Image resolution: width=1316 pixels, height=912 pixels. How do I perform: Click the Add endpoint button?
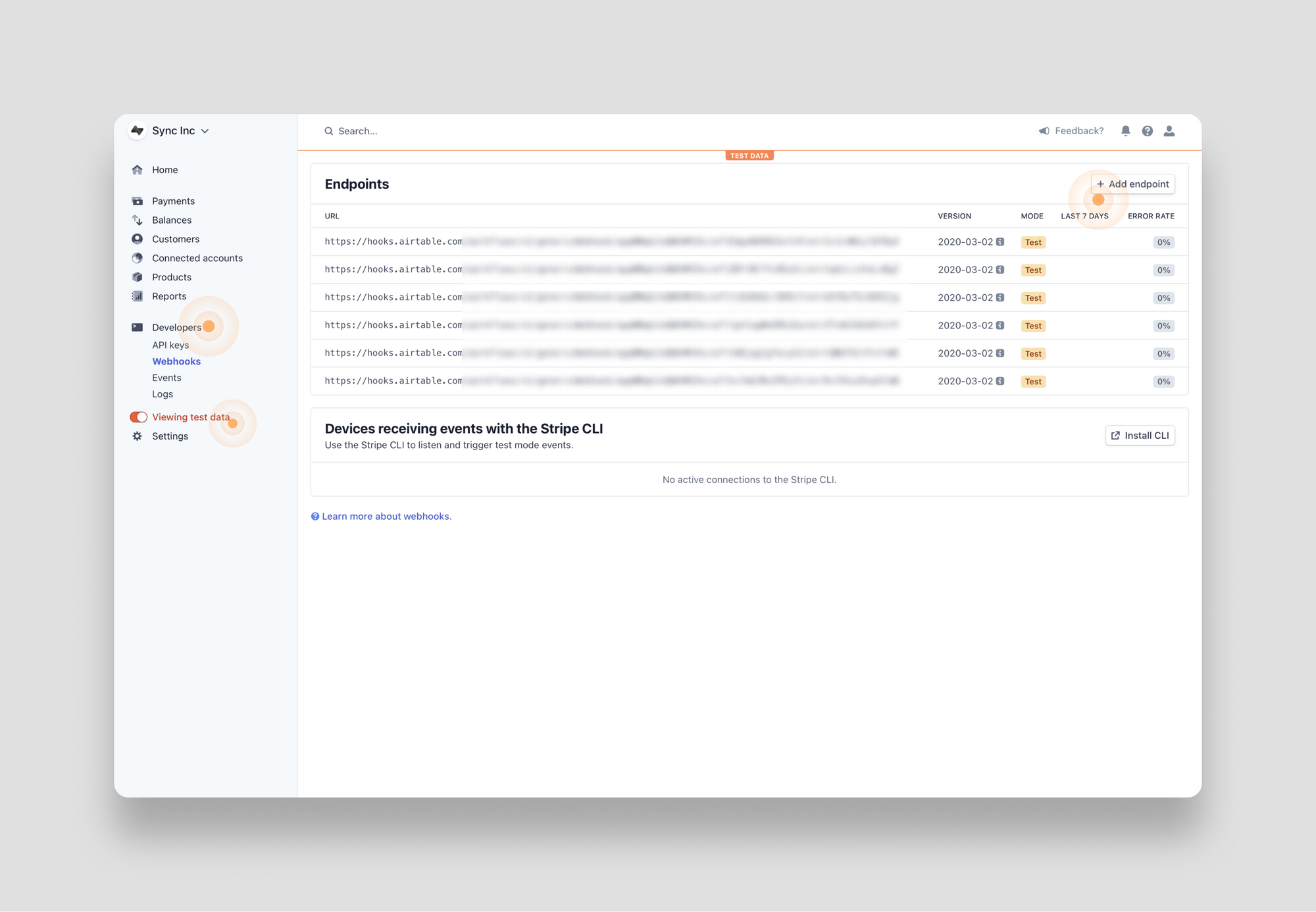pos(1132,184)
